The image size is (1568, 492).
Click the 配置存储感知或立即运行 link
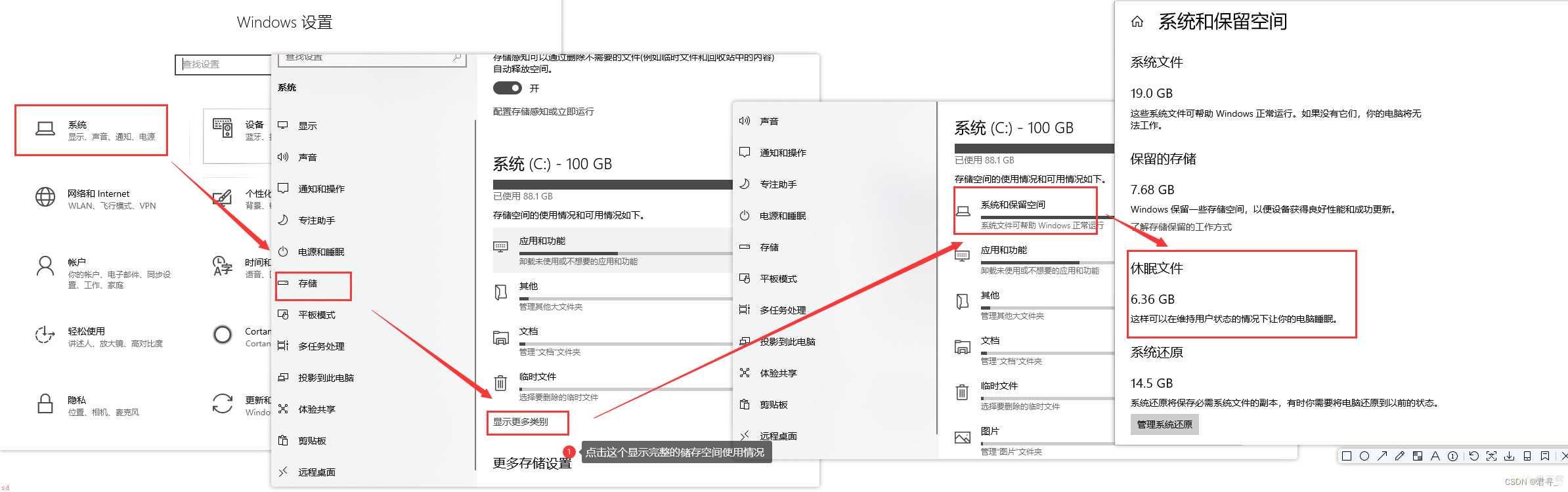544,112
